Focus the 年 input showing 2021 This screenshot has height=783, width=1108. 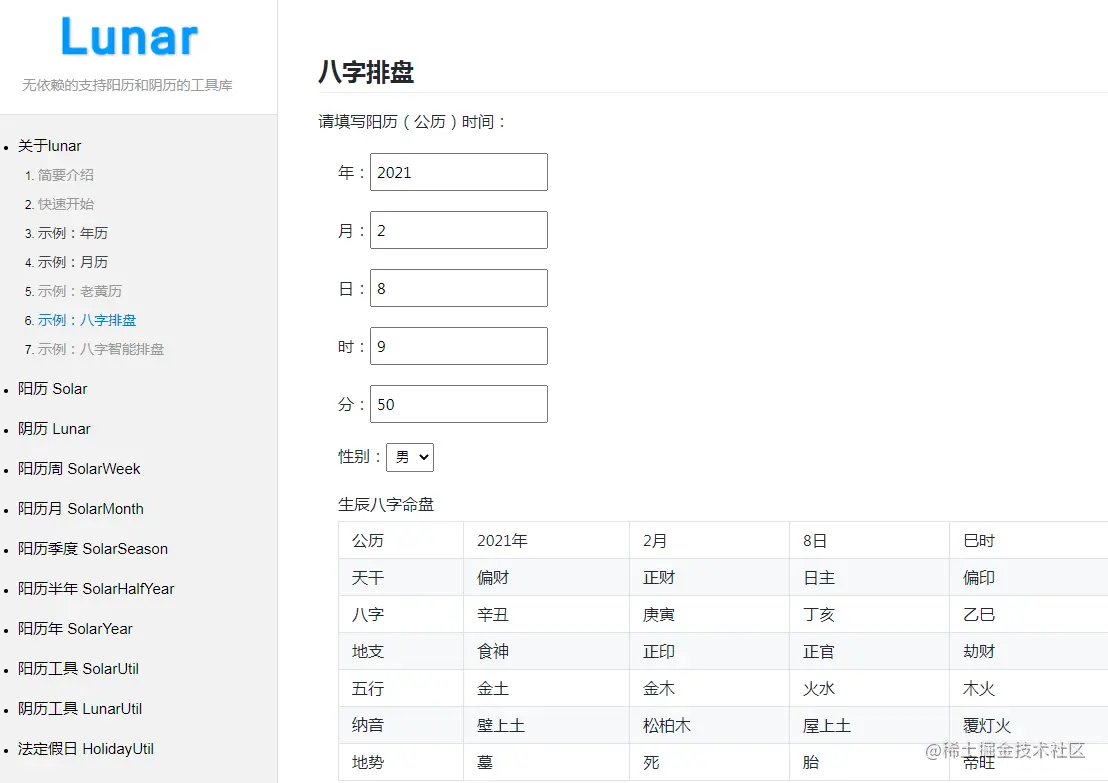pos(459,172)
